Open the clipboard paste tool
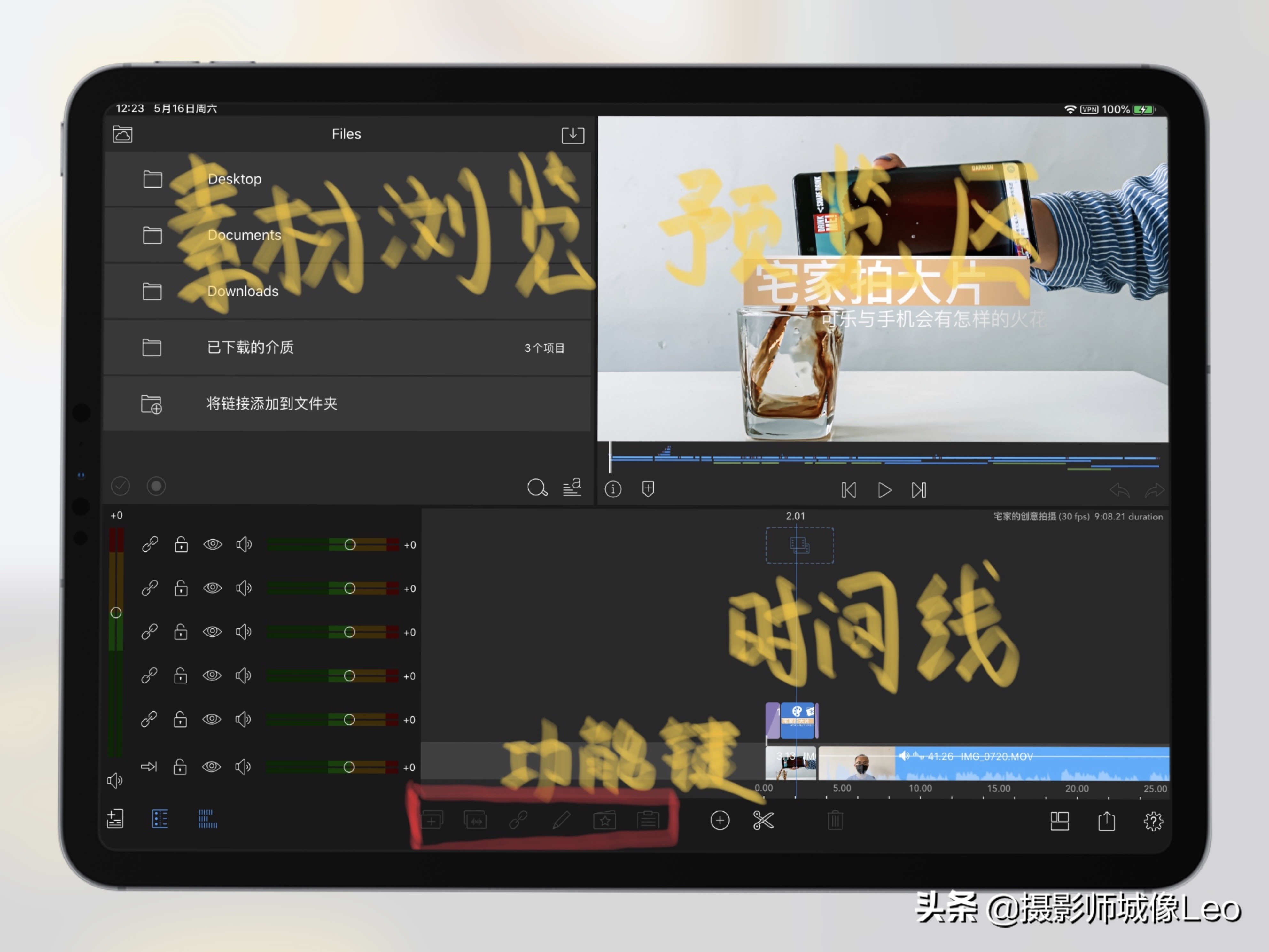The width and height of the screenshot is (1269, 952). (649, 821)
